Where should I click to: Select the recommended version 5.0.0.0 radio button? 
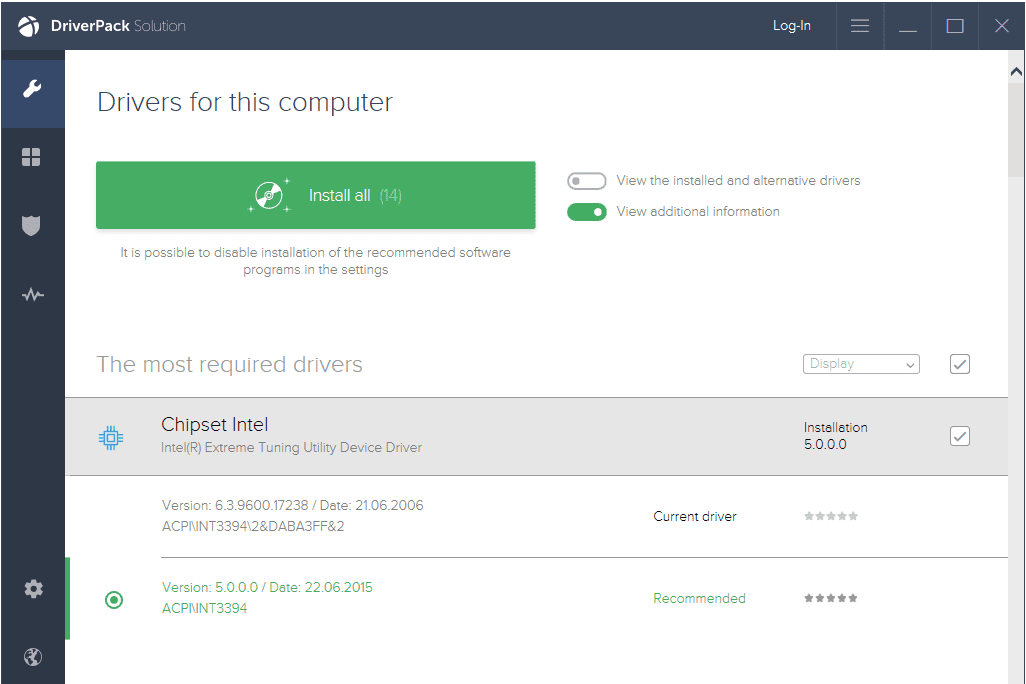point(114,600)
